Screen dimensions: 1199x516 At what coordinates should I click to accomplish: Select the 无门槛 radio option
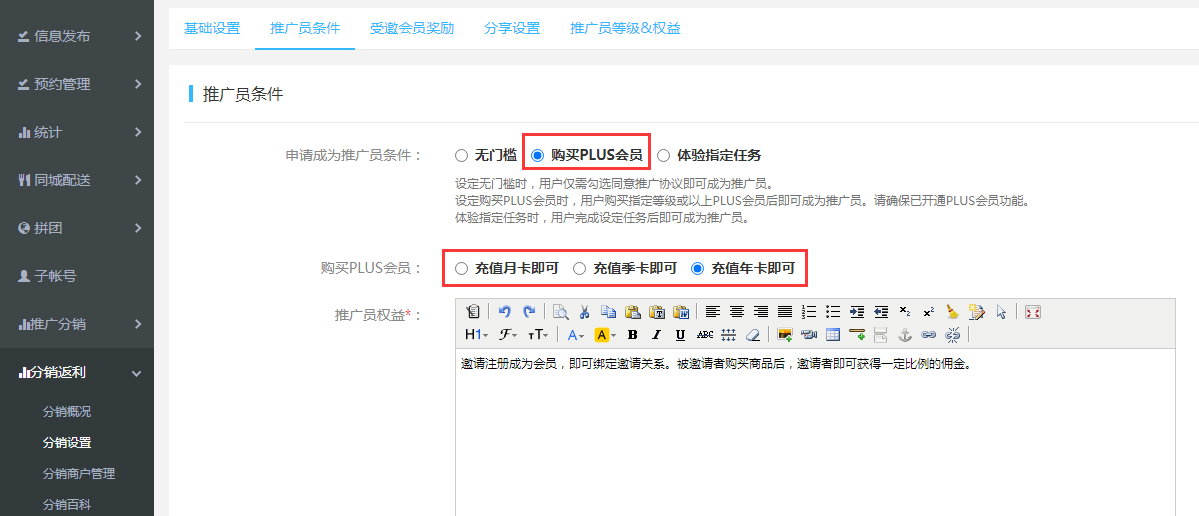pos(461,155)
